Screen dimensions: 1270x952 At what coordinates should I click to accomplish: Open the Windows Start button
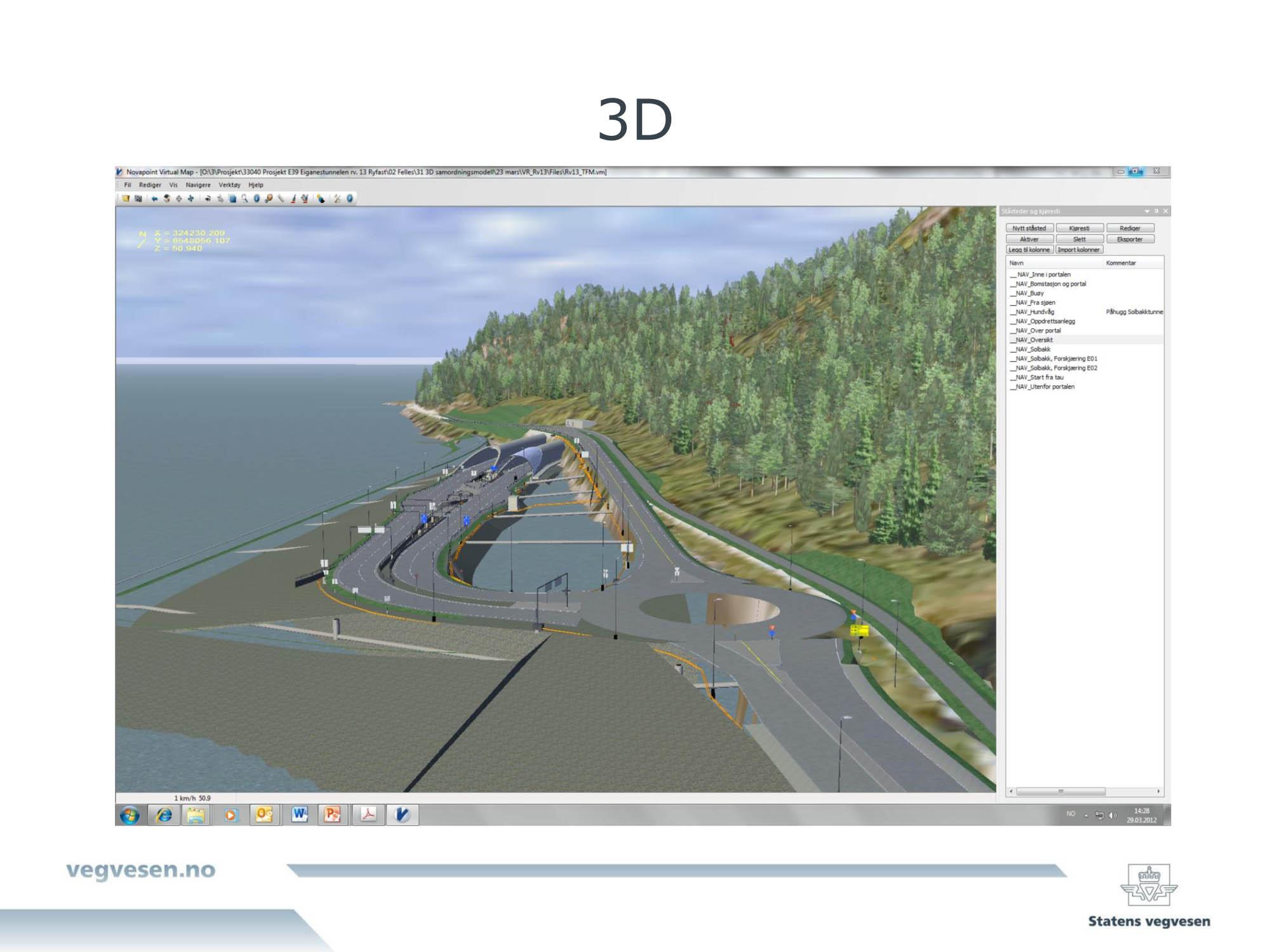[130, 815]
